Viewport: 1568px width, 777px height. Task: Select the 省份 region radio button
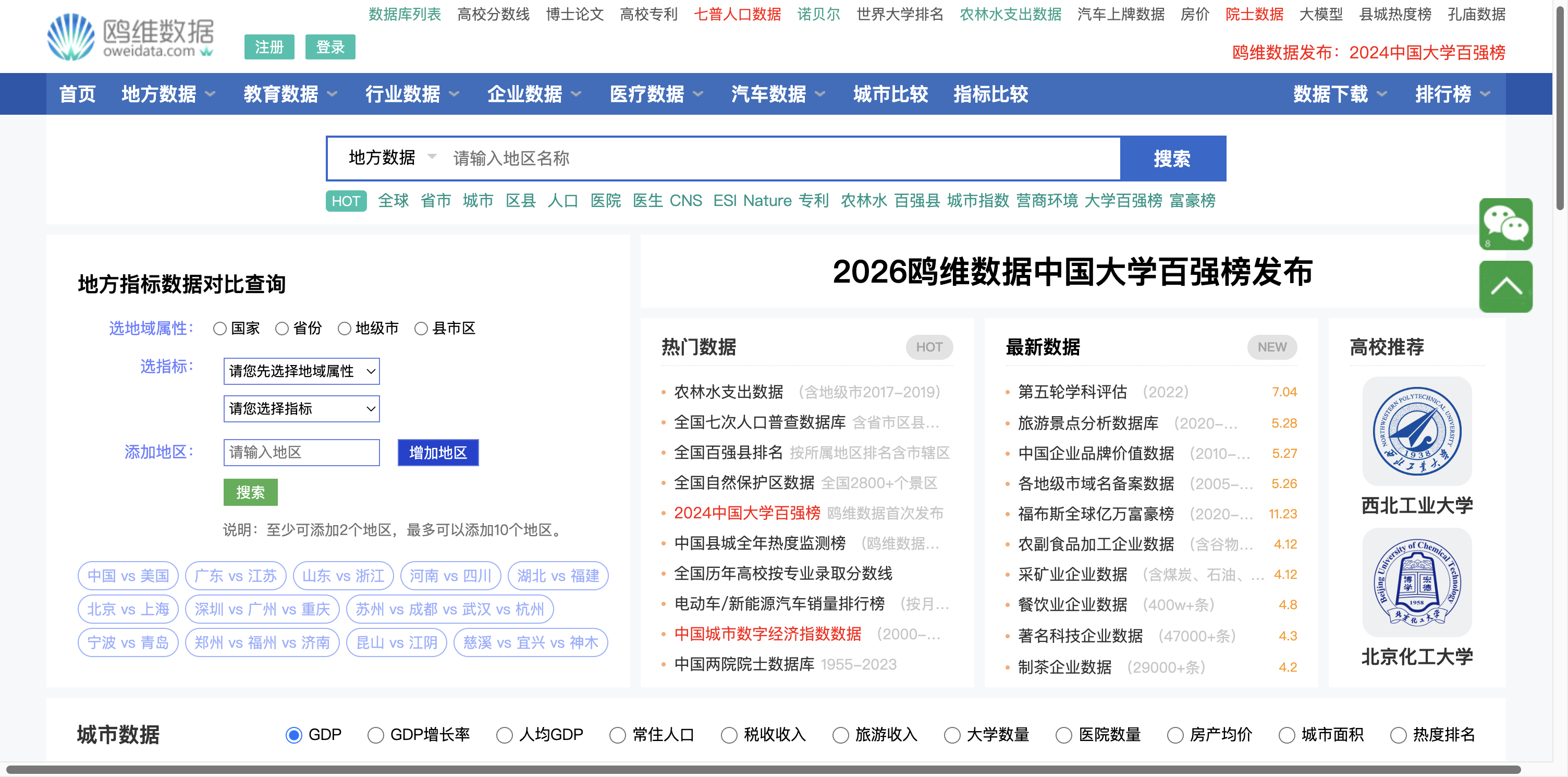(282, 329)
